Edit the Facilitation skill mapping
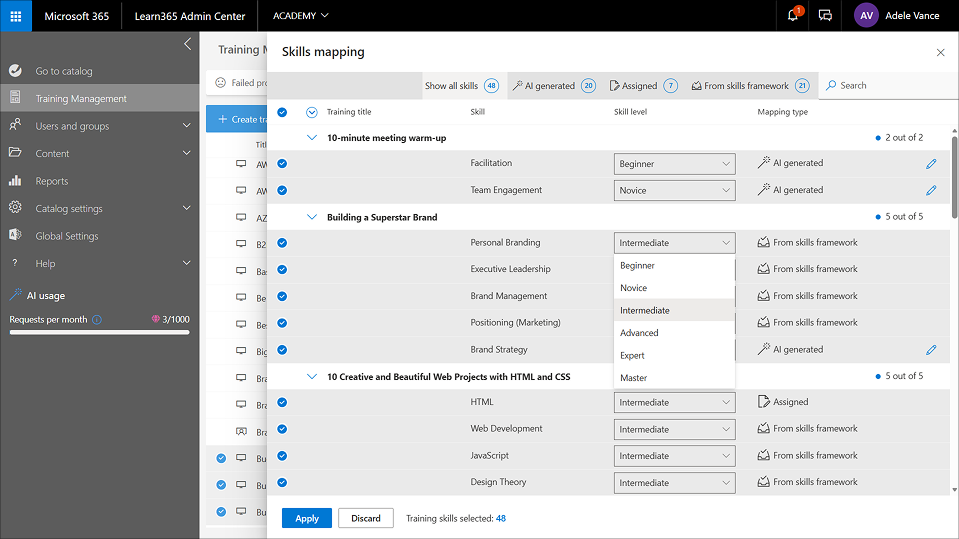Image resolution: width=959 pixels, height=539 pixels. (x=931, y=163)
